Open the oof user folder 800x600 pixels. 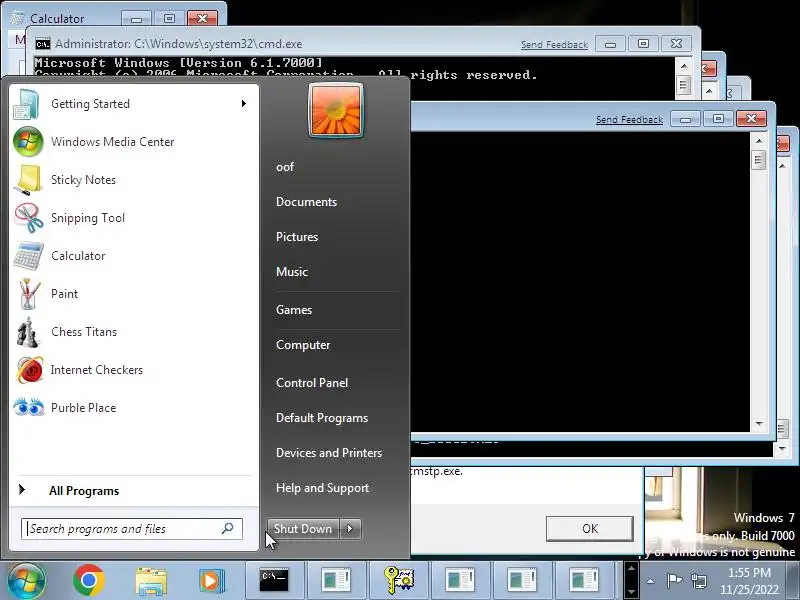285,167
